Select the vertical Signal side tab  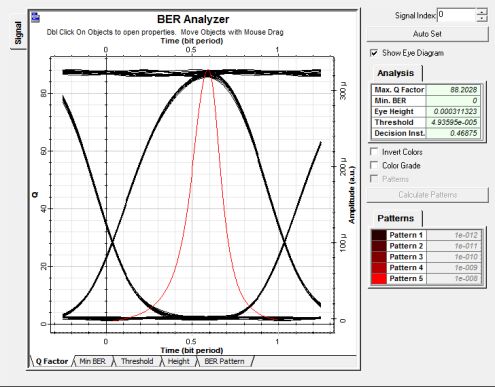[18, 33]
